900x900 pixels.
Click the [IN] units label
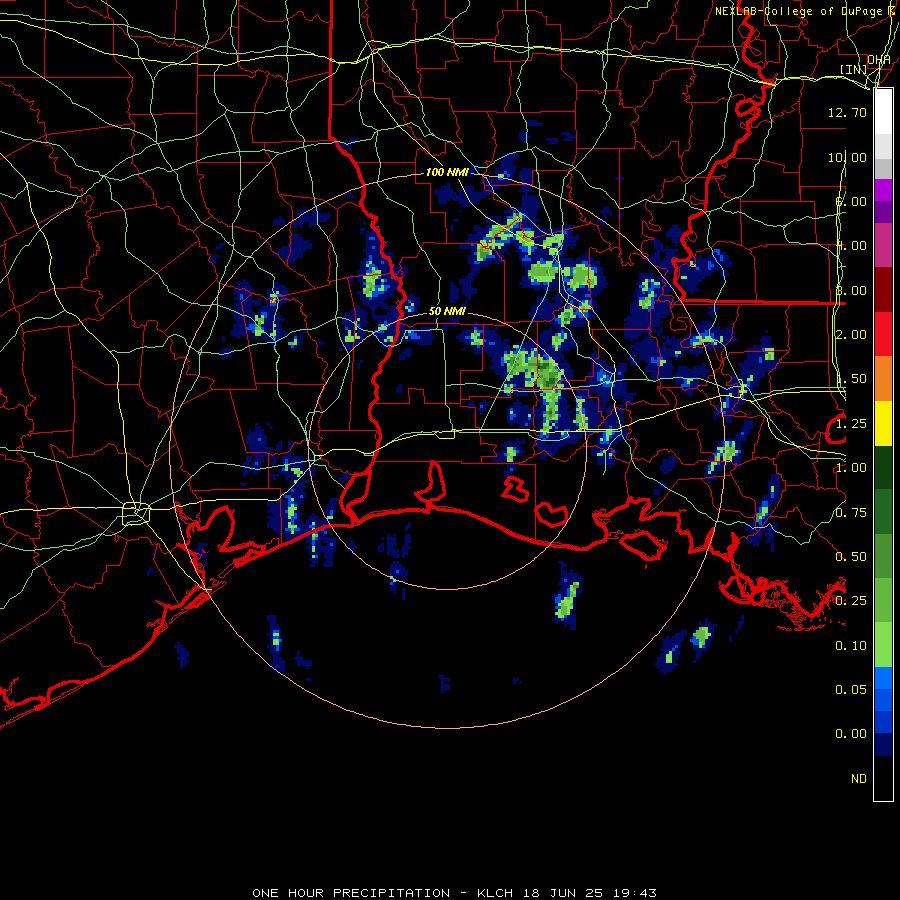point(853,69)
